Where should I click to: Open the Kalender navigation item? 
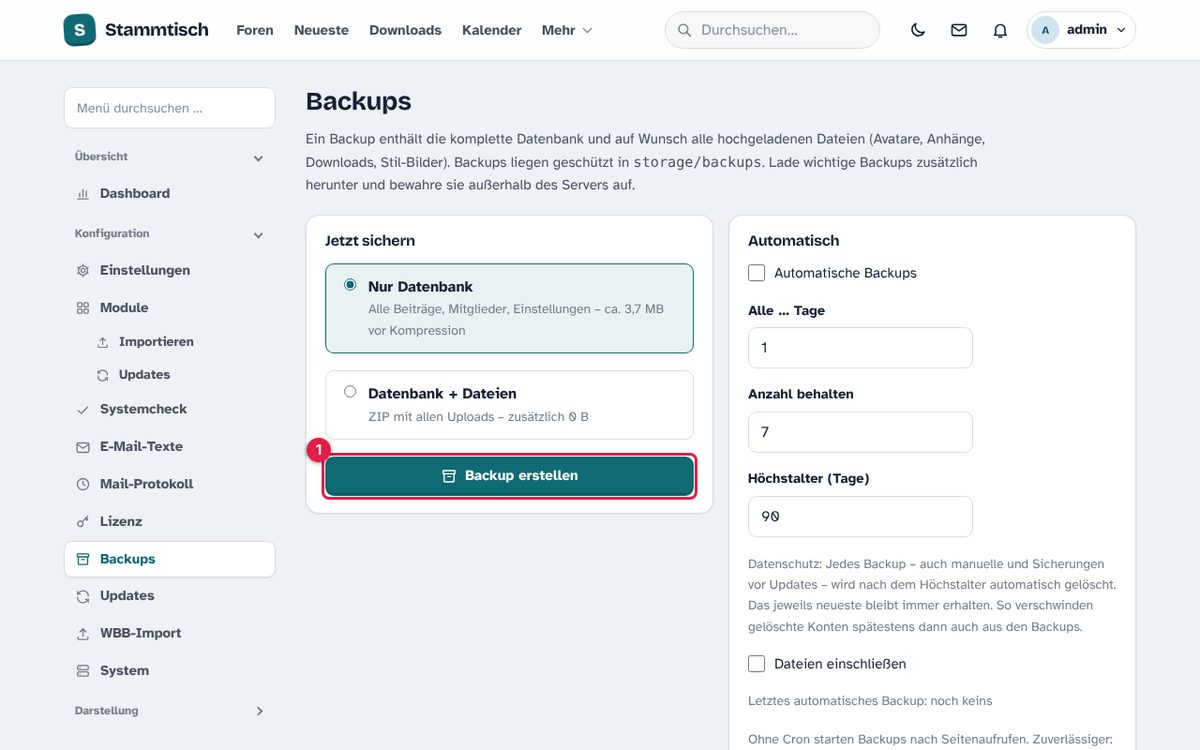492,30
